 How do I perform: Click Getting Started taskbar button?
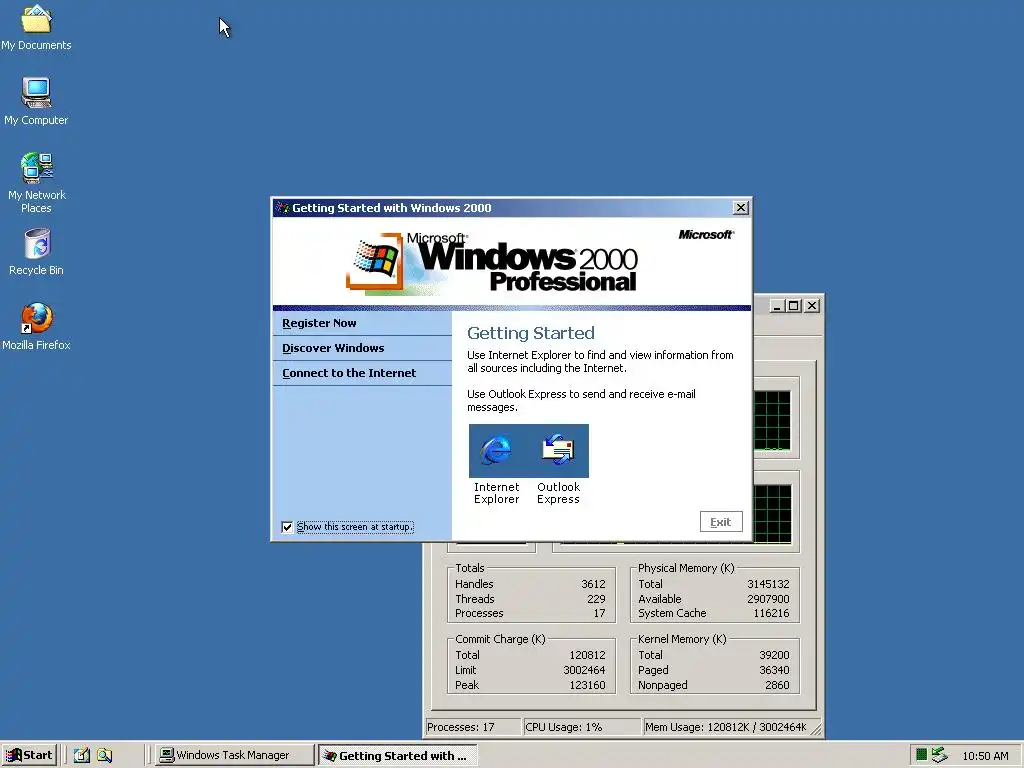coord(398,755)
